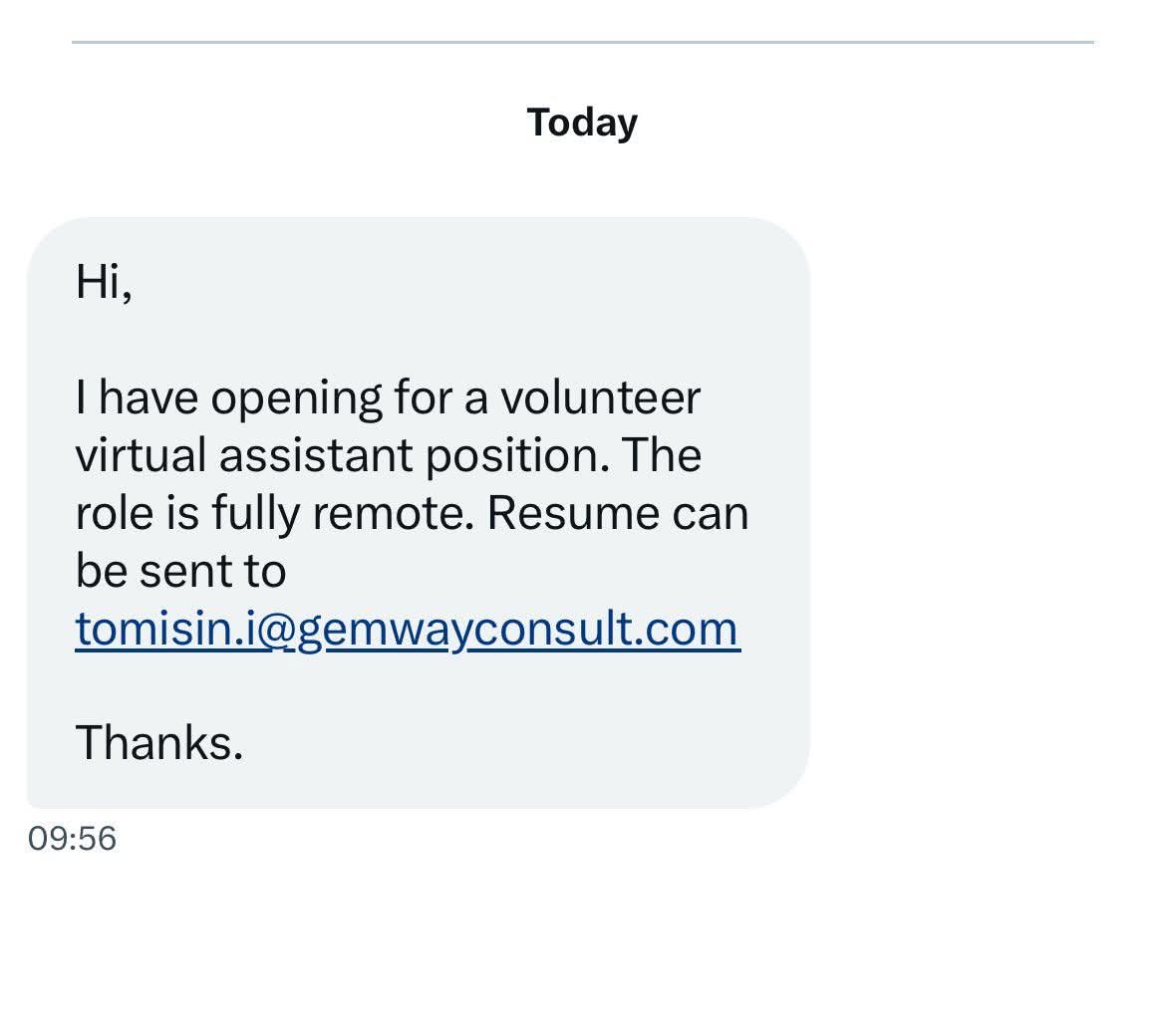Tap the word "role" in the message
Screen dimensions: 1166x1036
[x=114, y=513]
